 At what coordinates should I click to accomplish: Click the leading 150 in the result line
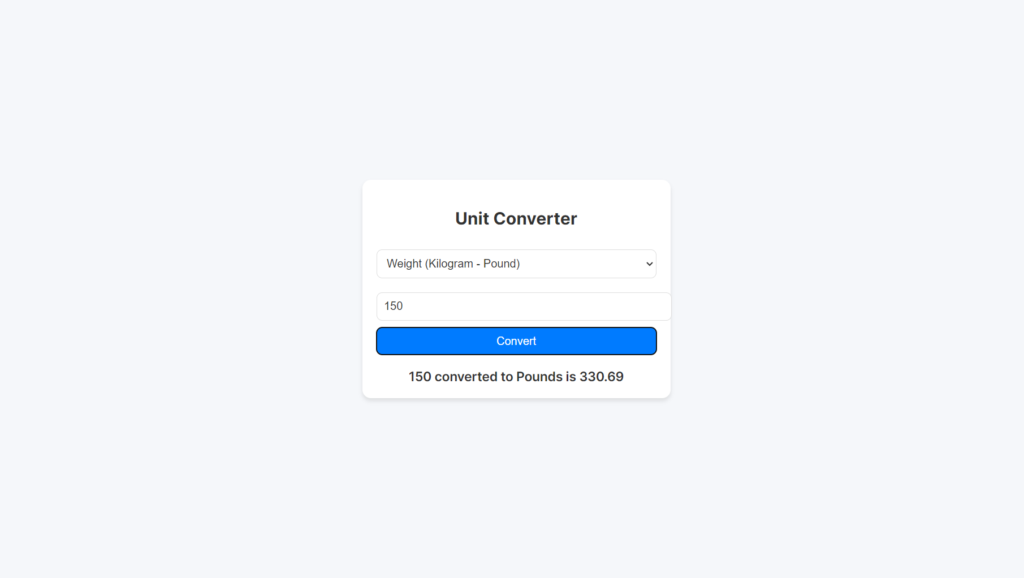(x=420, y=377)
